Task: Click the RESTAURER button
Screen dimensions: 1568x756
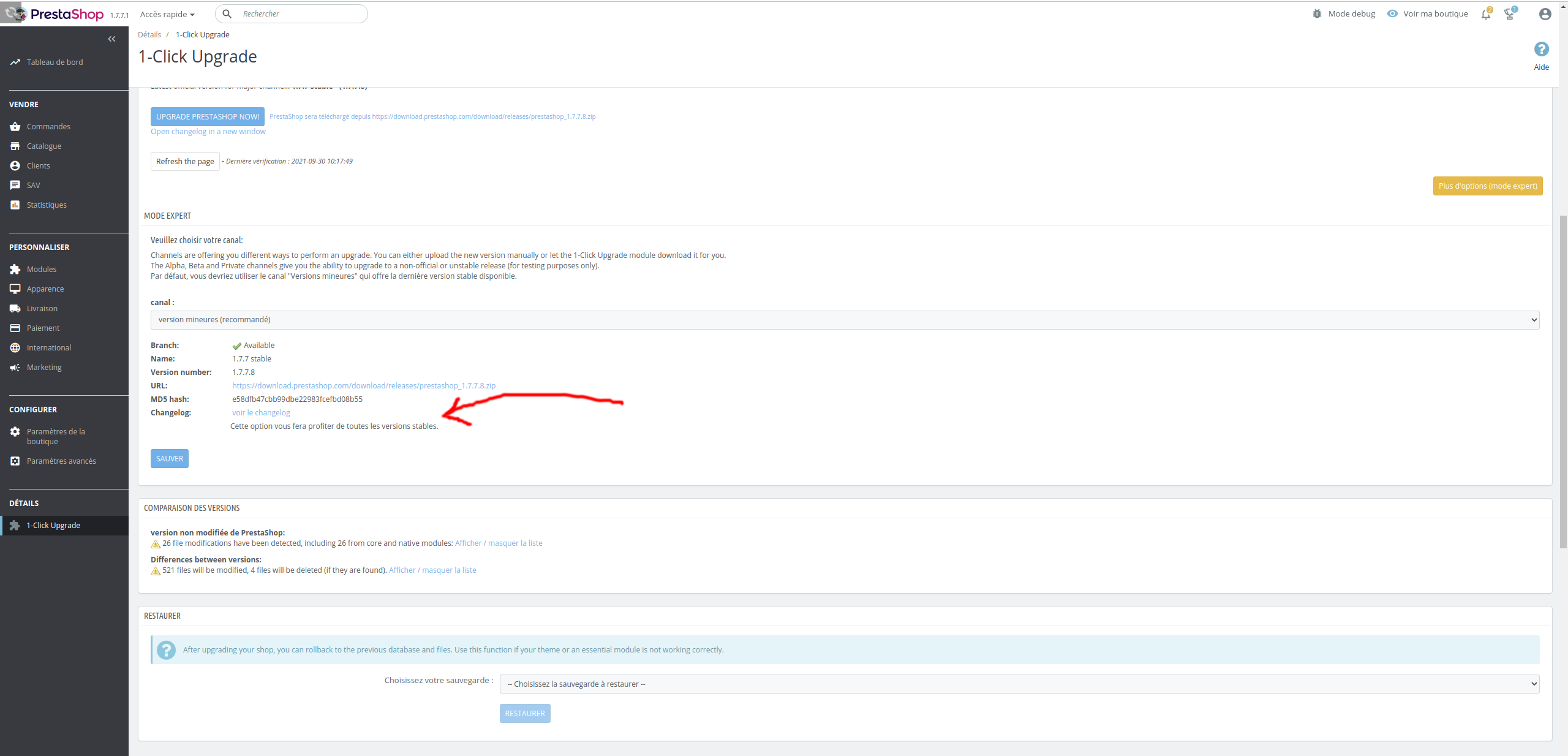Action: [525, 714]
